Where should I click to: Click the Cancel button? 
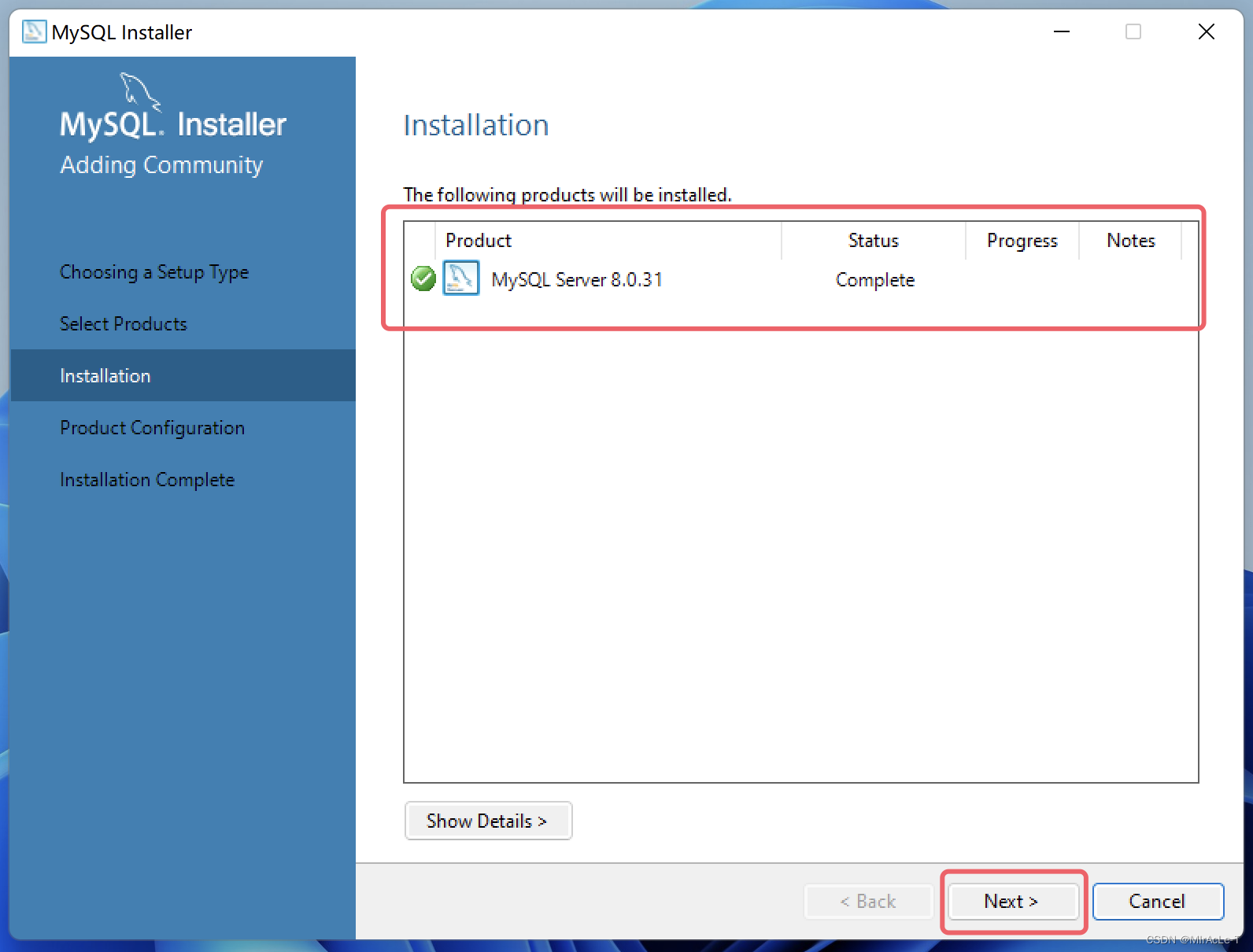[1158, 901]
